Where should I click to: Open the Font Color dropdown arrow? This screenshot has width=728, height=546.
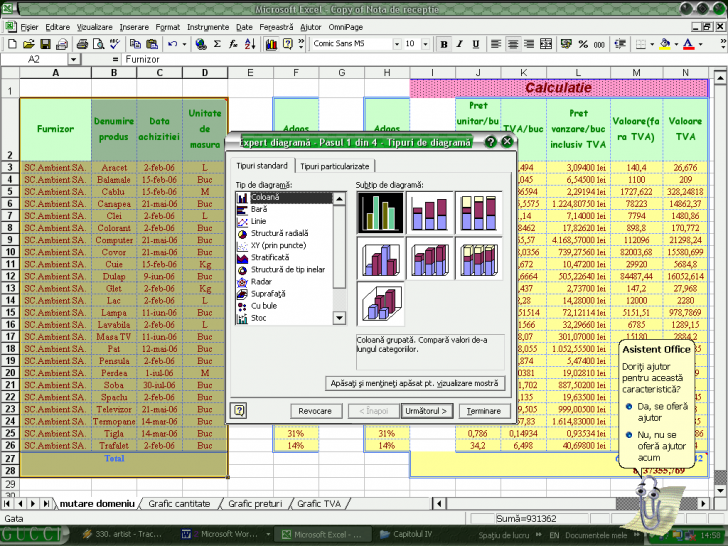click(x=701, y=44)
